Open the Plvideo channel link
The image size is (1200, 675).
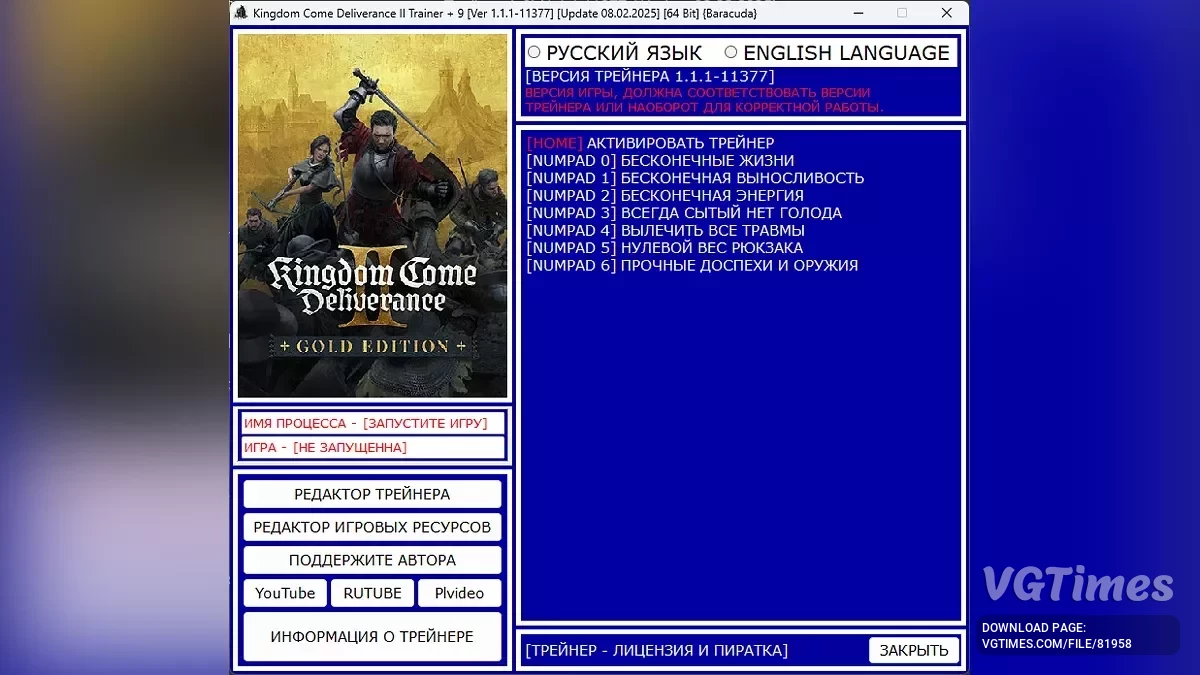459,593
